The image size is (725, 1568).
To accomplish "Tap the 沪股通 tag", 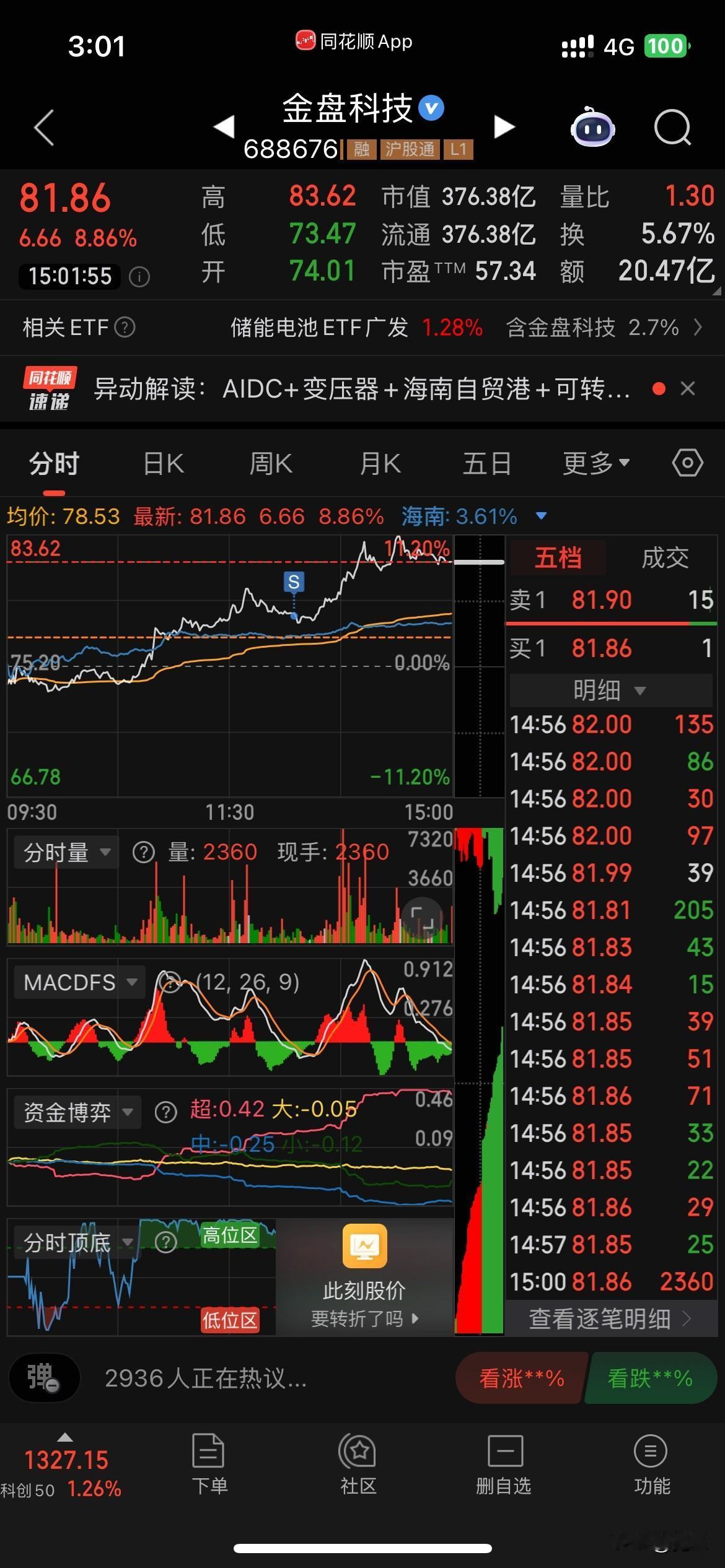I will click(x=410, y=149).
